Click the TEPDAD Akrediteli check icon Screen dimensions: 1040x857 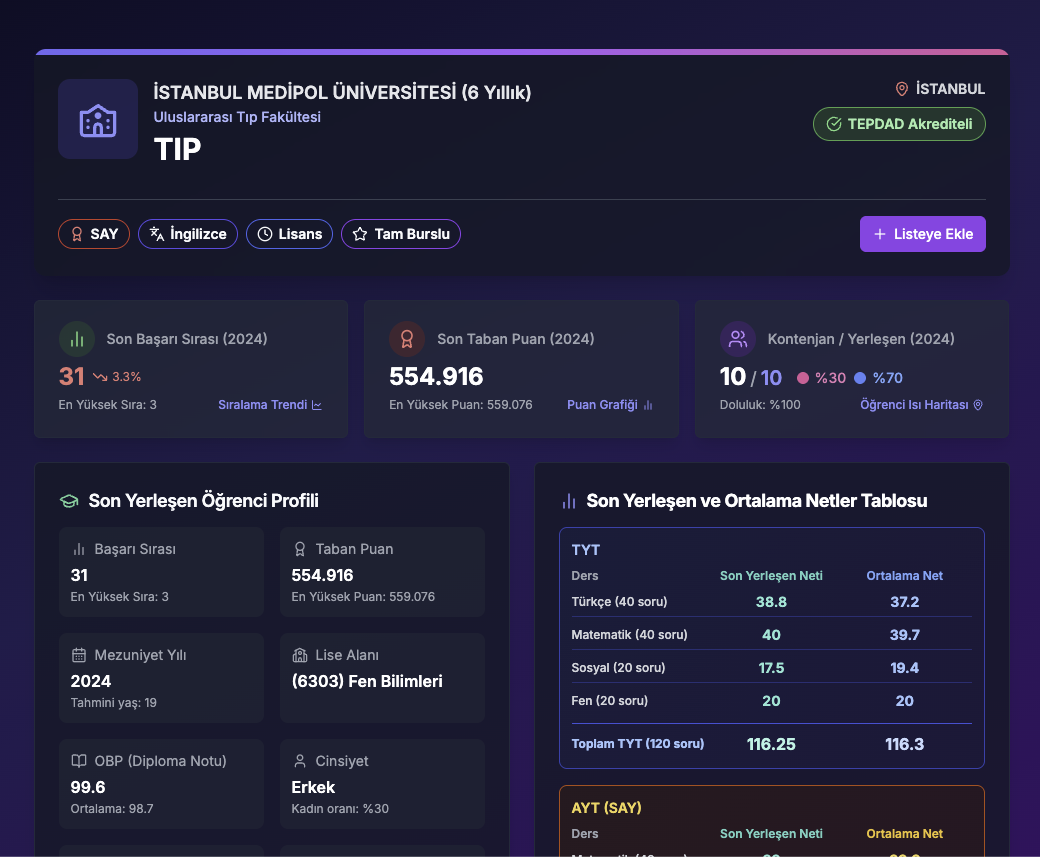pyautogui.click(x=834, y=124)
